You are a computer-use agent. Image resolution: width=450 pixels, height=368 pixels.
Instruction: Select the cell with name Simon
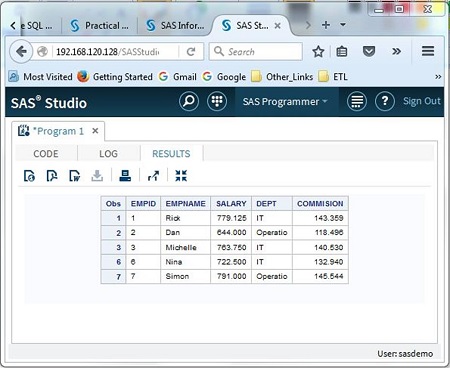pyautogui.click(x=186, y=276)
